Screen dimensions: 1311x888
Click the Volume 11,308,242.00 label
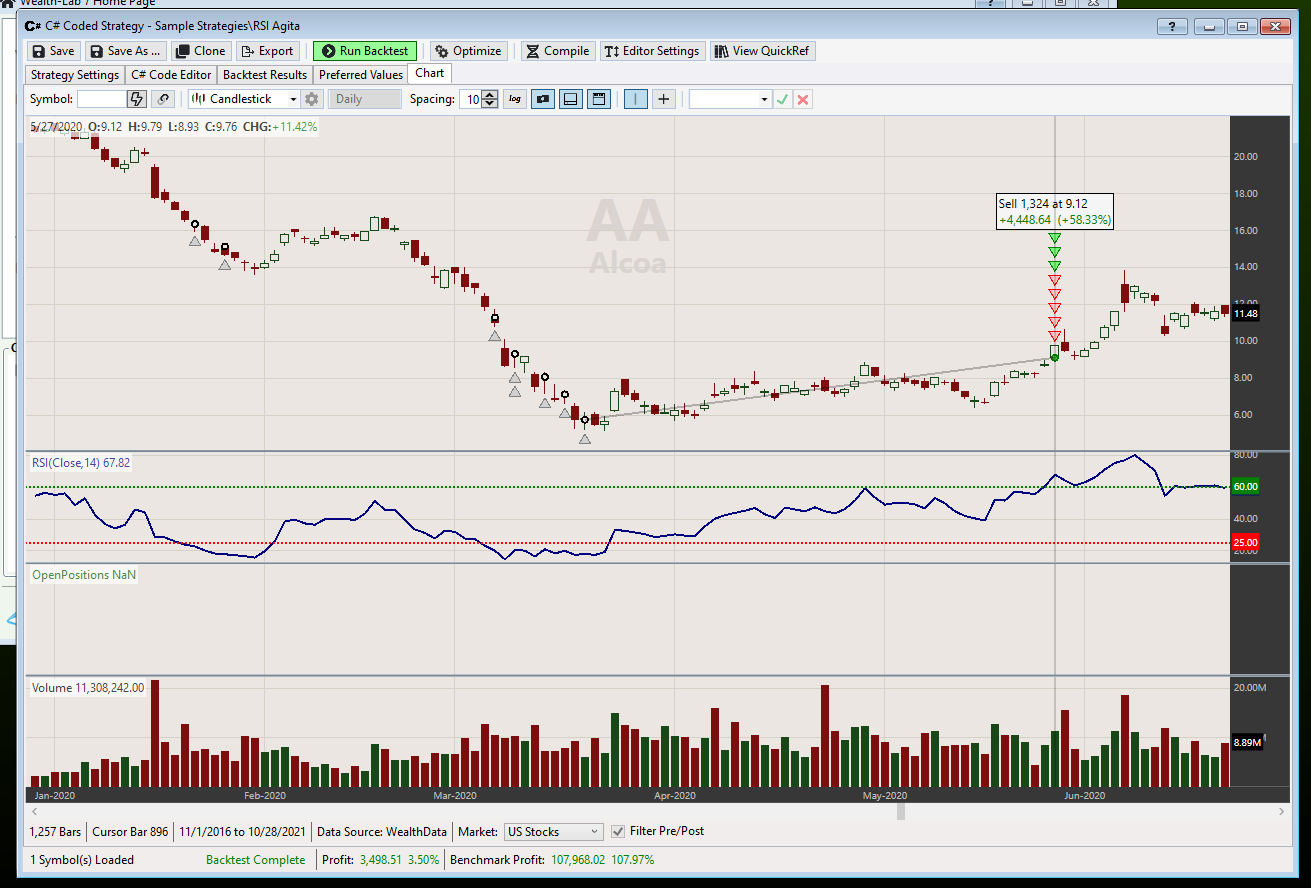tap(88, 688)
